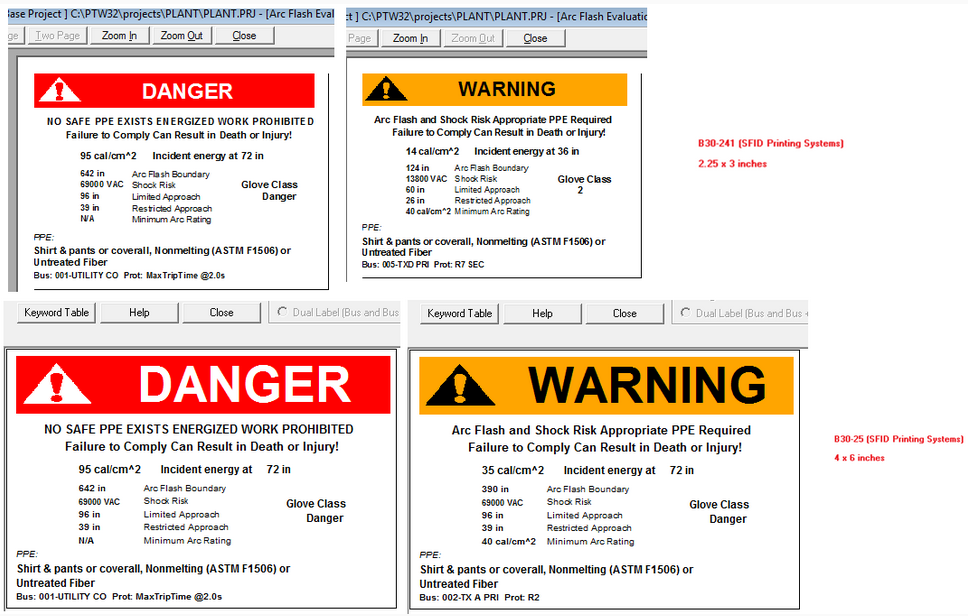
Task: Click the hazard triangle on the small WARNING label
Action: (x=386, y=89)
